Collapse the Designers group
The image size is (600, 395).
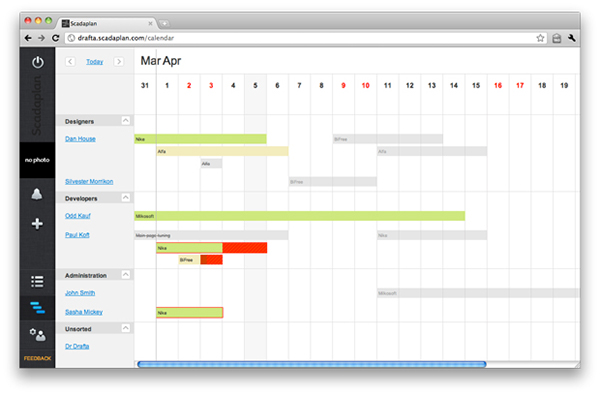[x=126, y=121]
